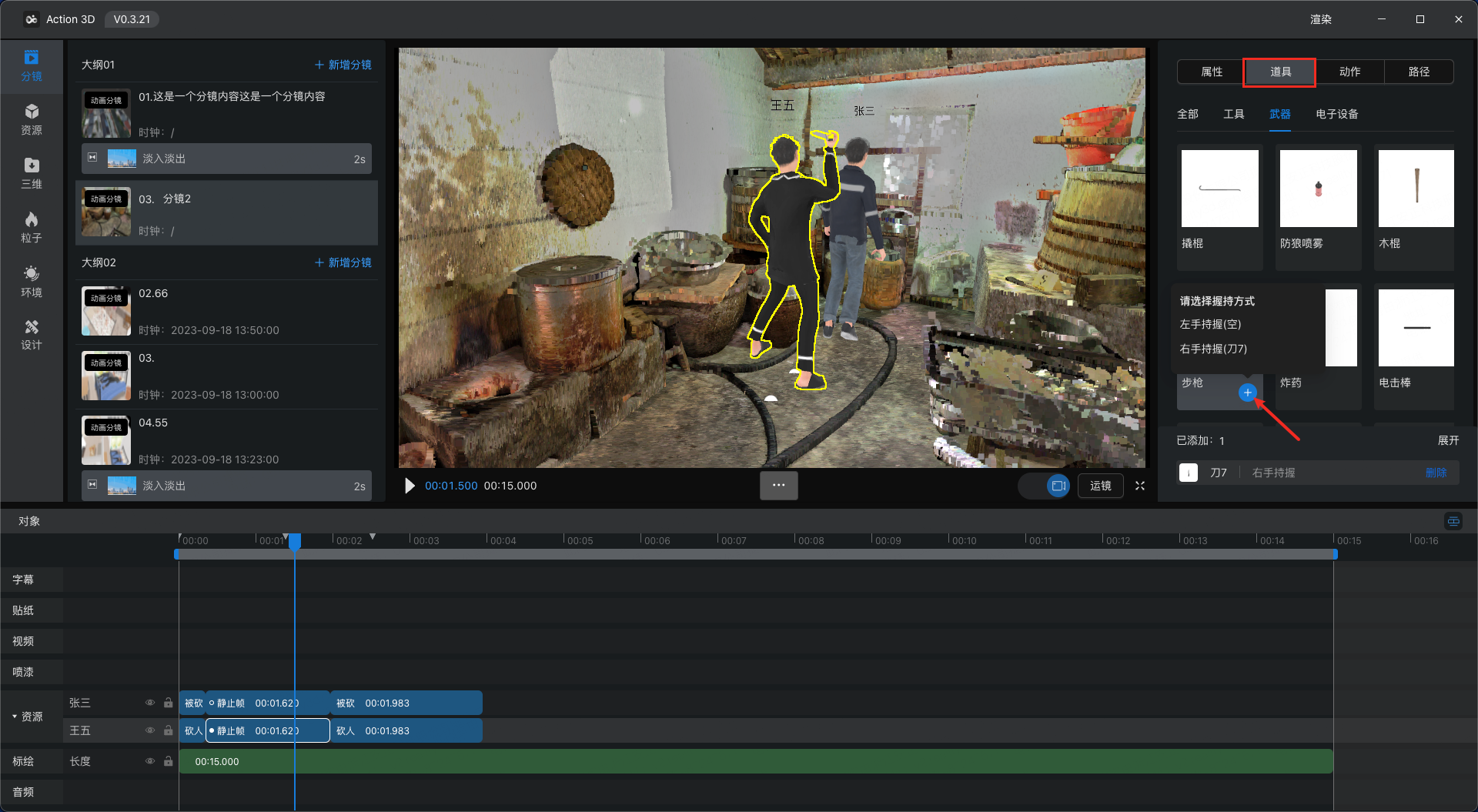Select storyboard 03. 分镜2

tap(227, 213)
